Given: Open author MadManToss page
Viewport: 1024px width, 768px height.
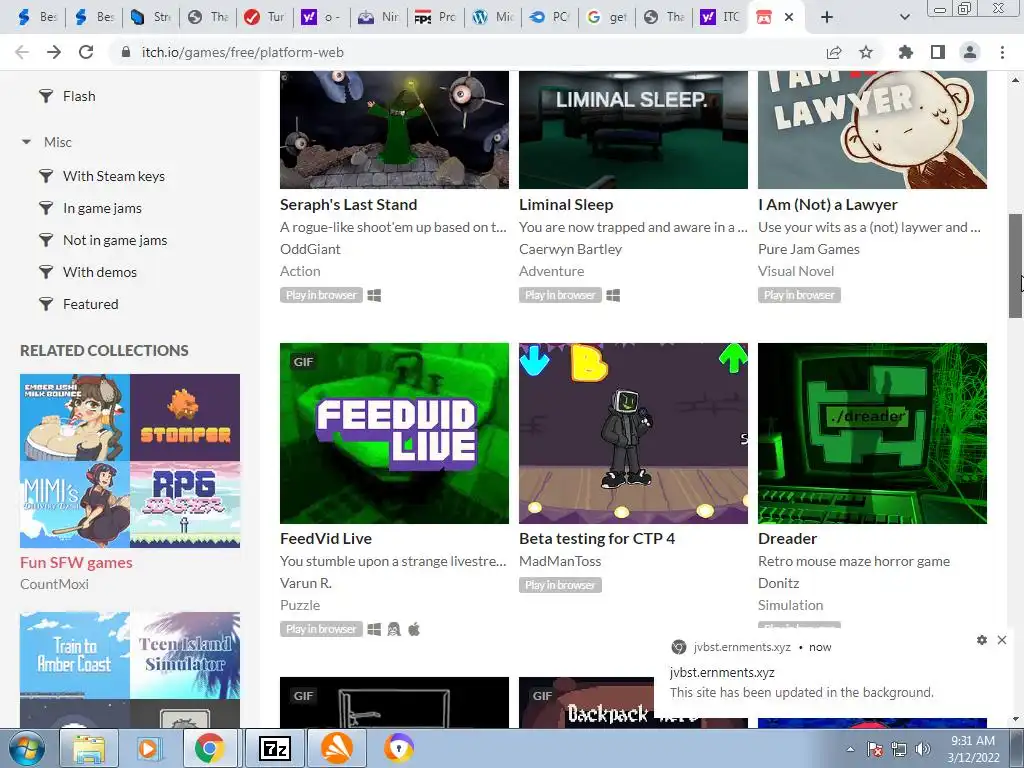Looking at the screenshot, I should [x=560, y=561].
